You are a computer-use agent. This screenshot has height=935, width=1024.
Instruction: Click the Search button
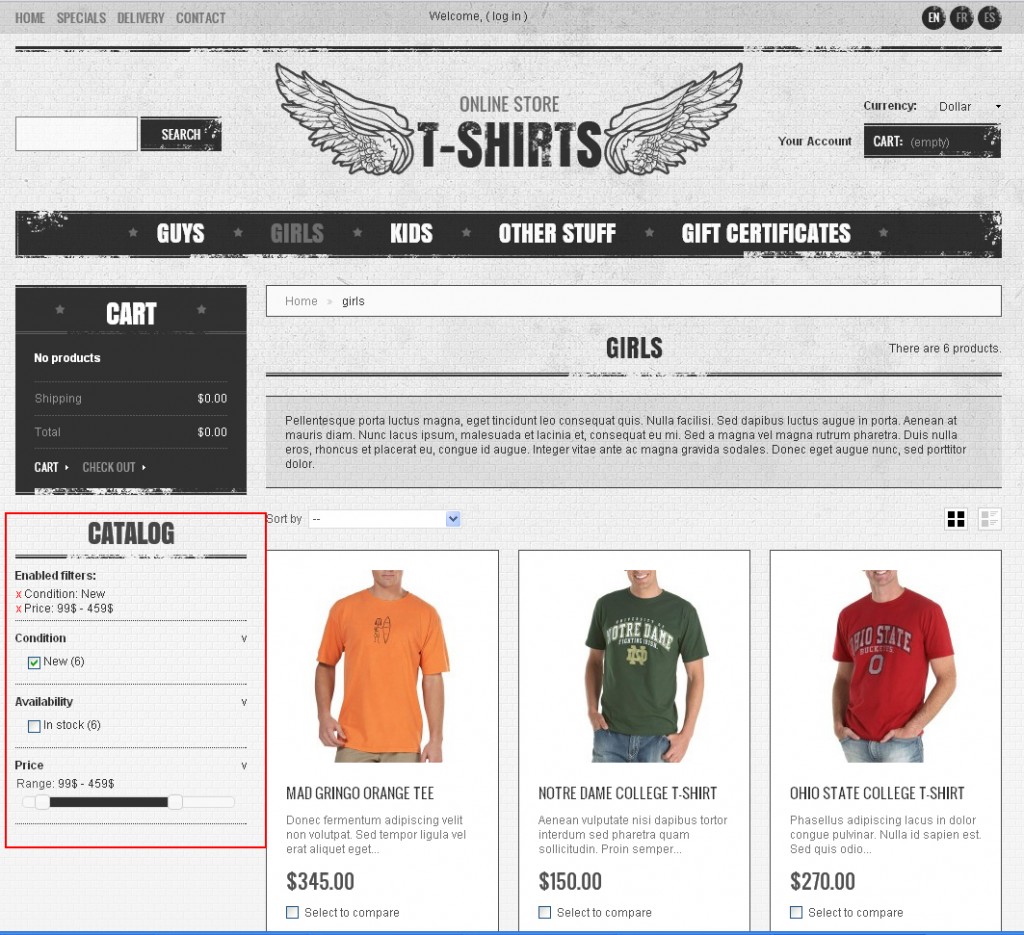pyautogui.click(x=181, y=134)
